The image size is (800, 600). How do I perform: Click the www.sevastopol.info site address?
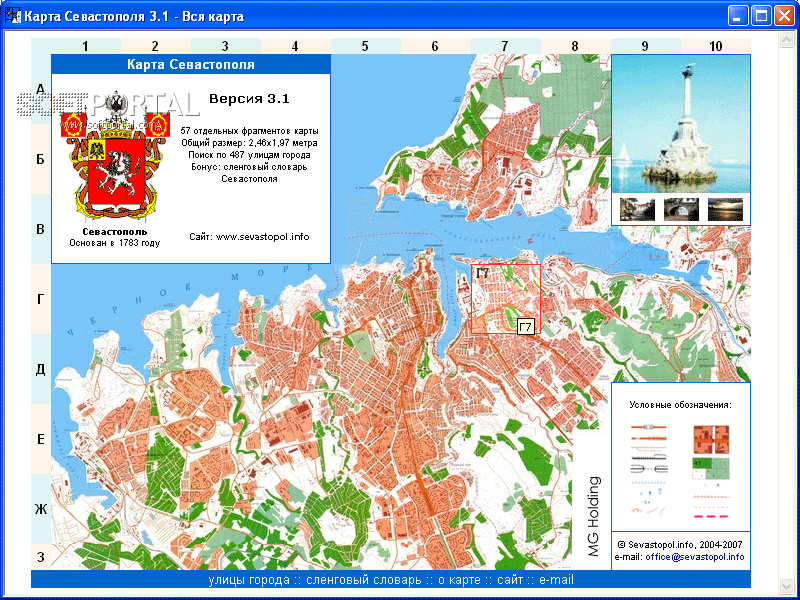click(x=262, y=237)
